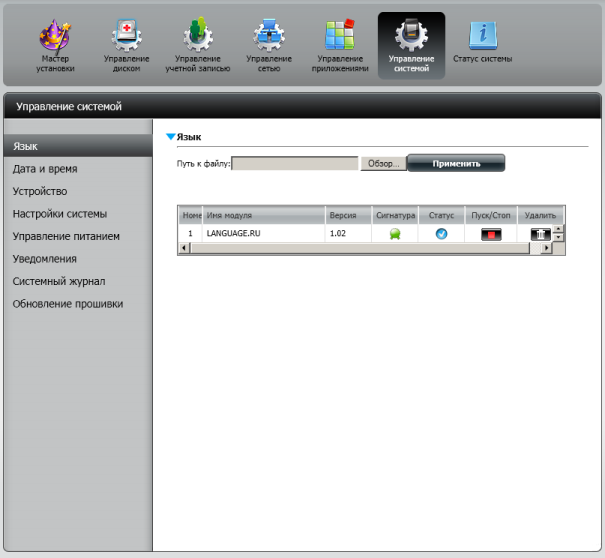Open the Мастер установки wizard icon

55,37
